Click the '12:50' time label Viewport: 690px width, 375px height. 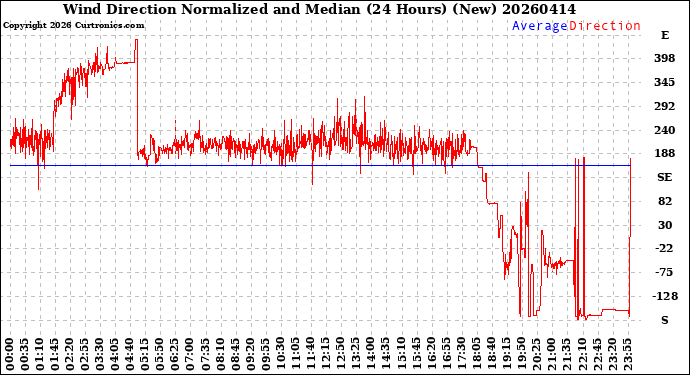pyautogui.click(x=341, y=355)
